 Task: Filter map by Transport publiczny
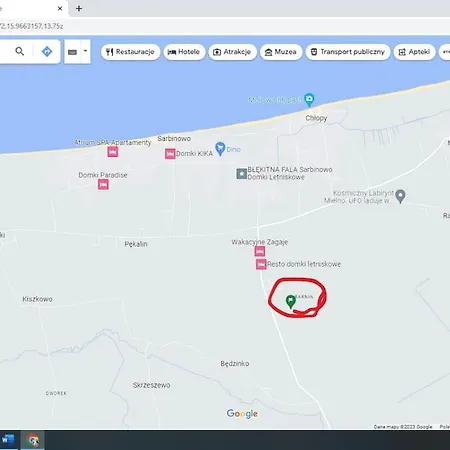(348, 52)
